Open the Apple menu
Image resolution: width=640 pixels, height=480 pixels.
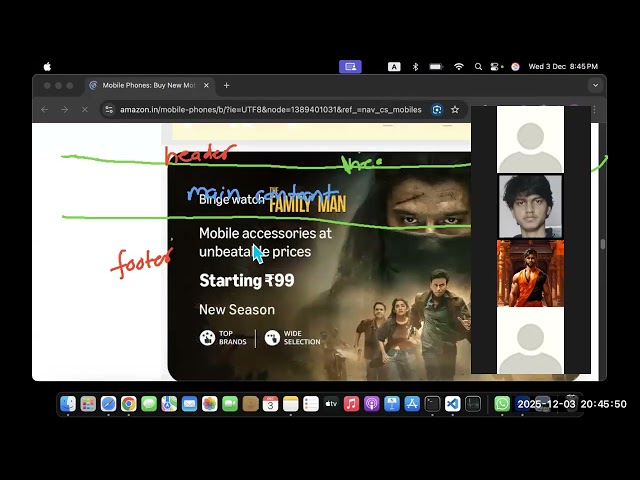[x=47, y=67]
